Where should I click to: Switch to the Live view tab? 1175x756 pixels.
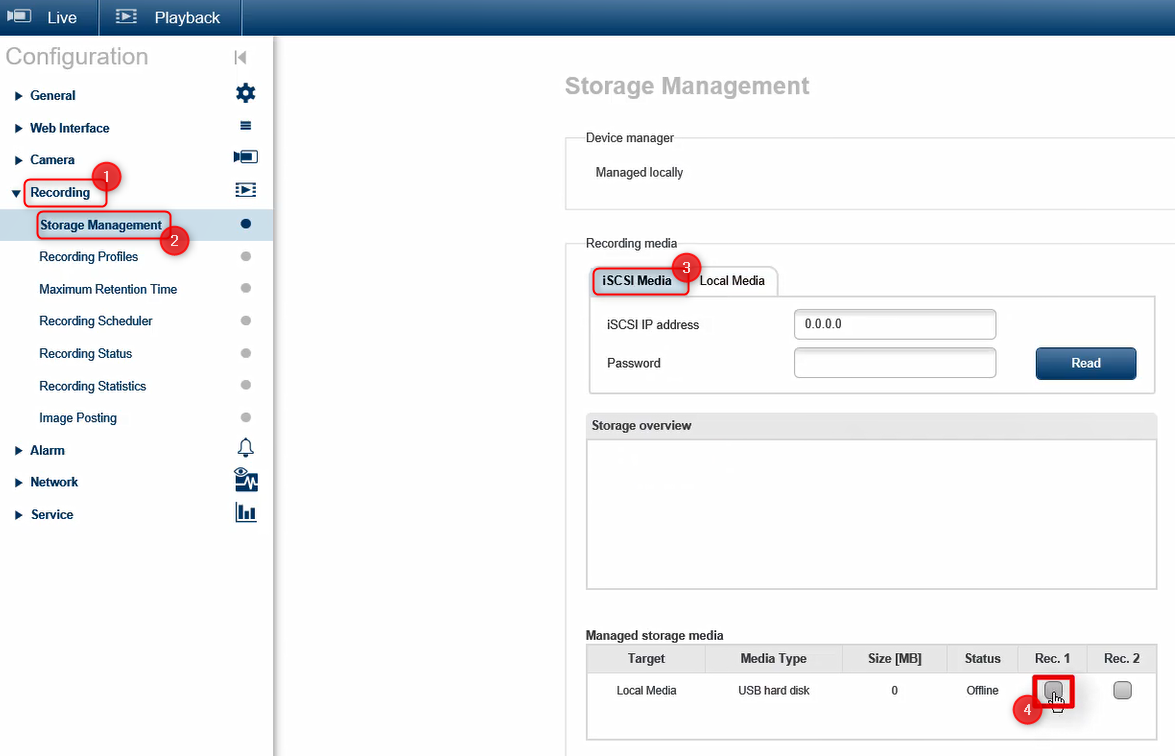pyautogui.click(x=48, y=18)
